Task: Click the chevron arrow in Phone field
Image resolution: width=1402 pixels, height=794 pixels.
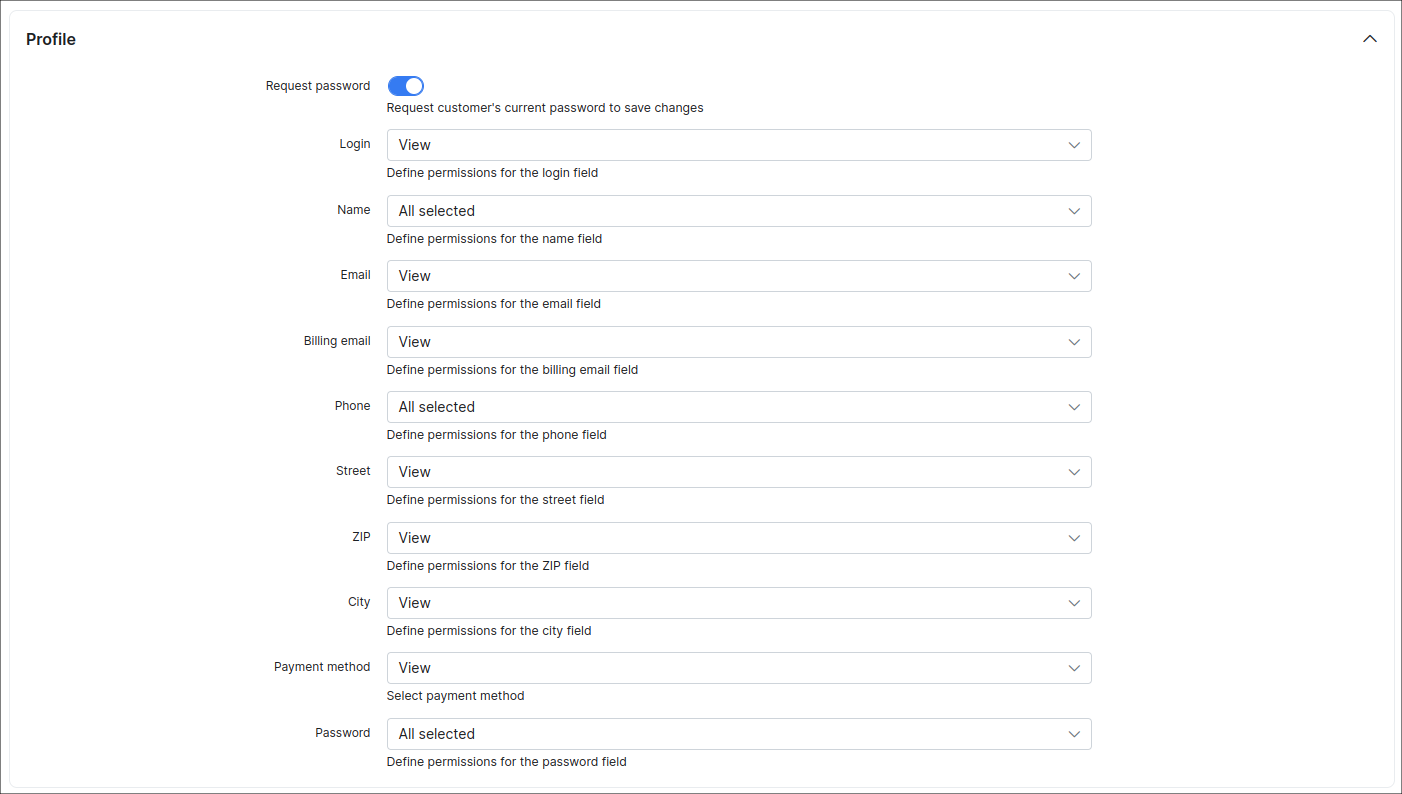Action: (x=1074, y=407)
